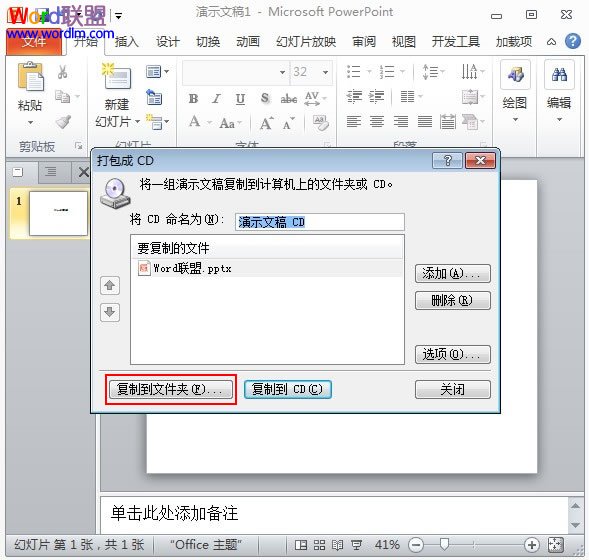Click the move file down arrow
This screenshot has height=560, width=589.
110,312
